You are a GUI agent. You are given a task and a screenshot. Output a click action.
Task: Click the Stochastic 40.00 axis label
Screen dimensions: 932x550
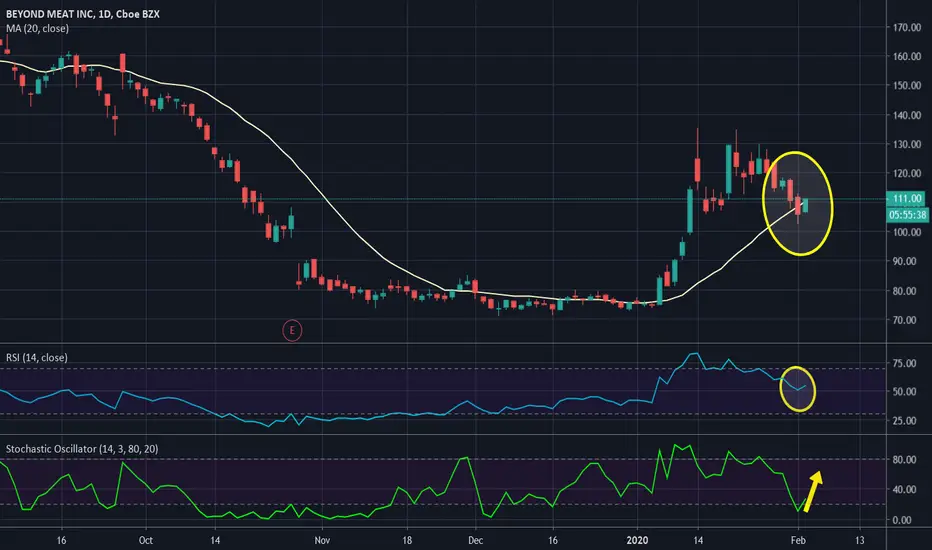904,489
